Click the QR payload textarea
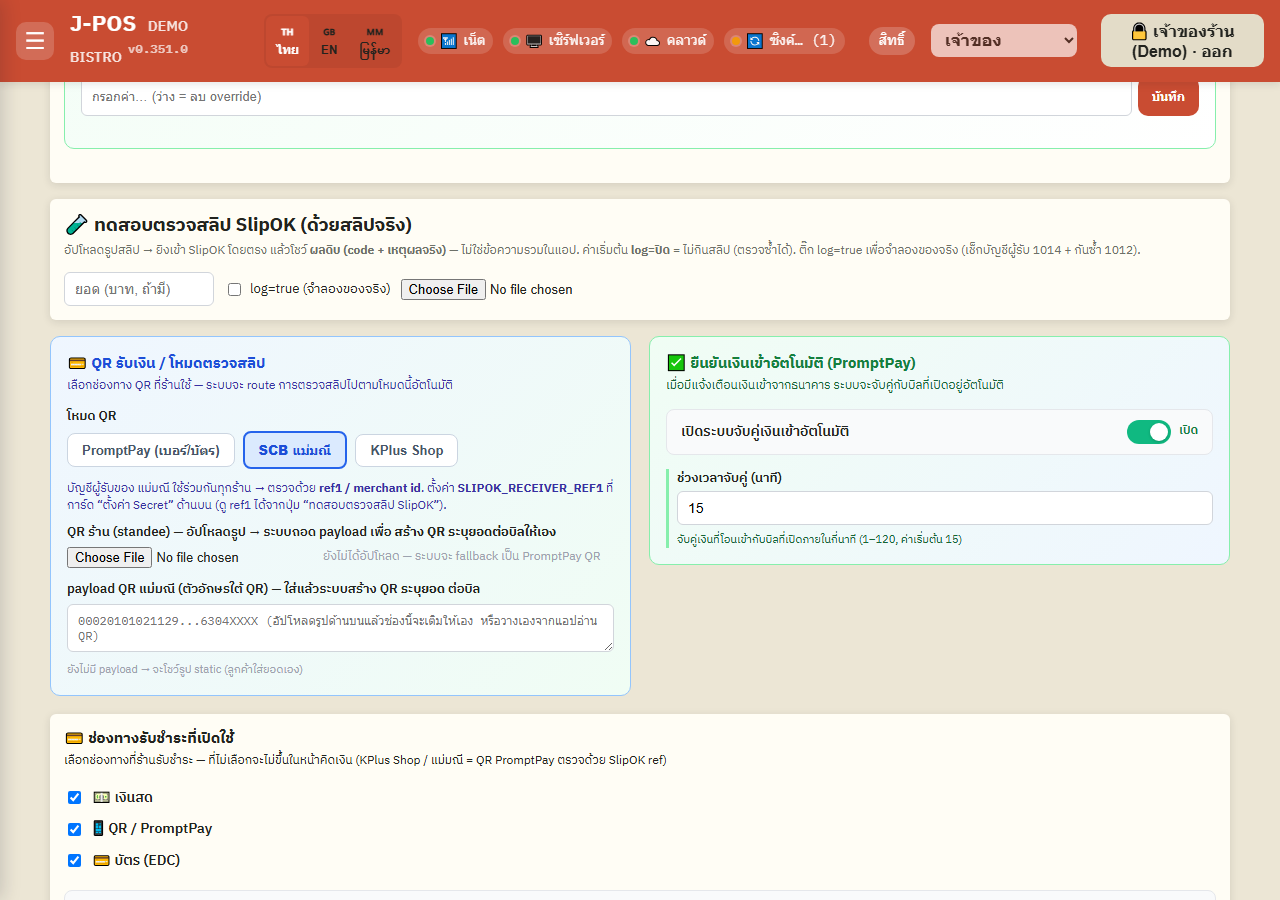This screenshot has width=1280, height=900. [x=340, y=628]
